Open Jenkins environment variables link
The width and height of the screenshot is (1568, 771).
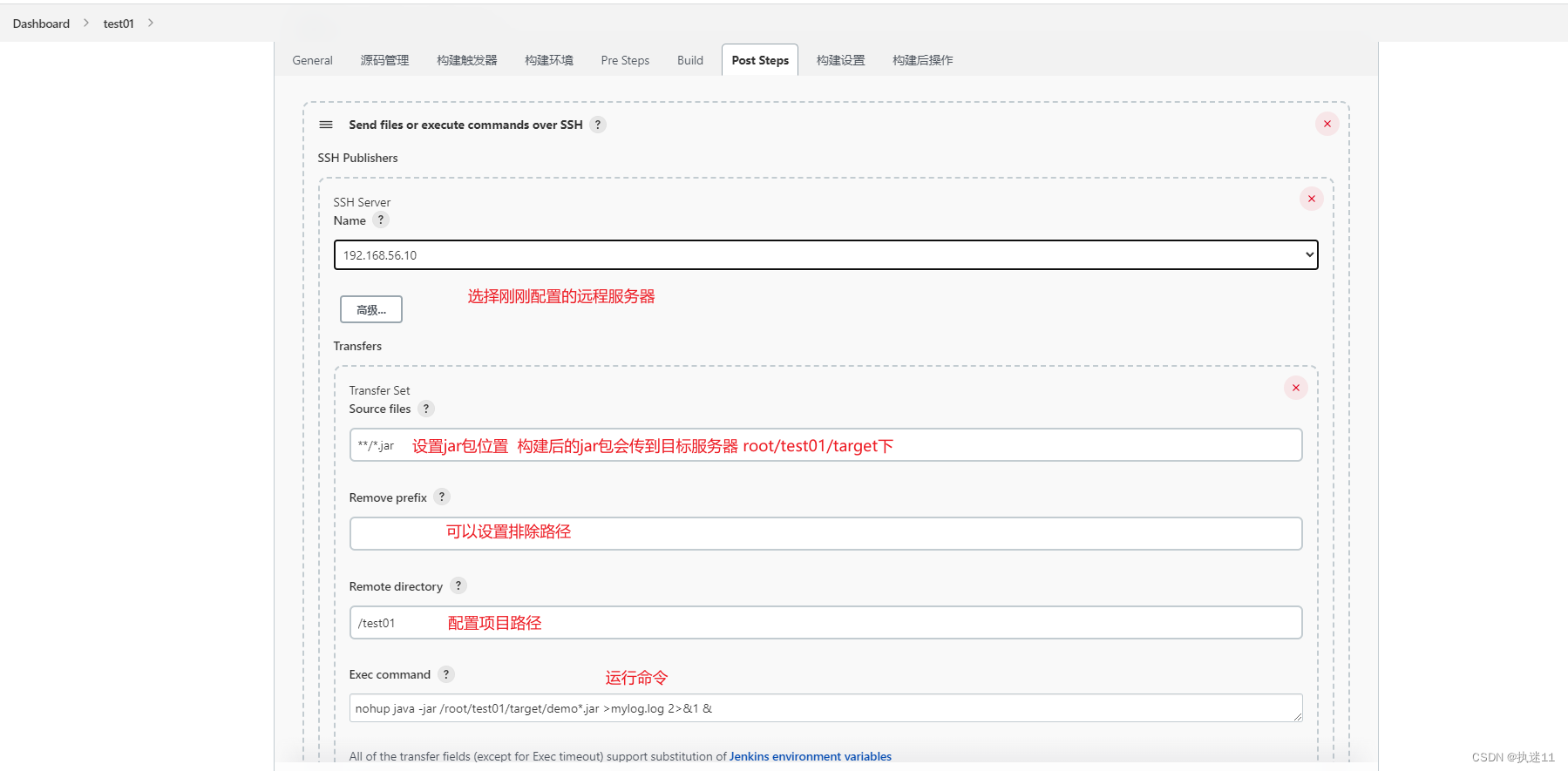tap(811, 756)
